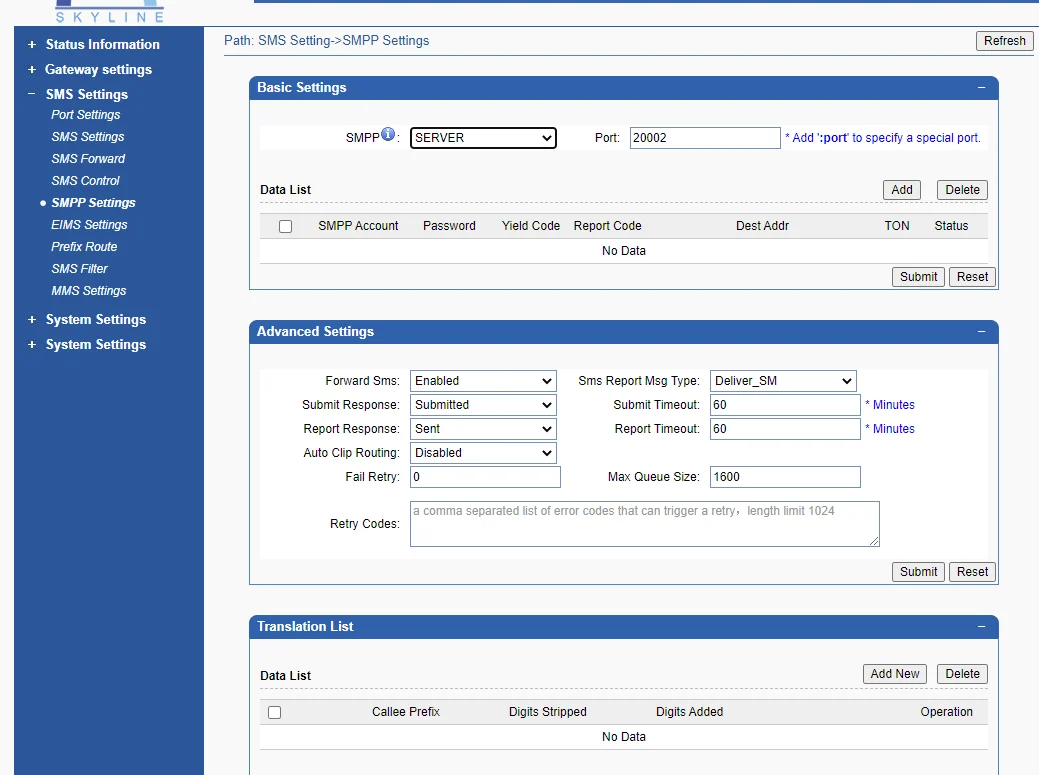
Task: Collapse the Translation List panel
Action: pos(982,627)
